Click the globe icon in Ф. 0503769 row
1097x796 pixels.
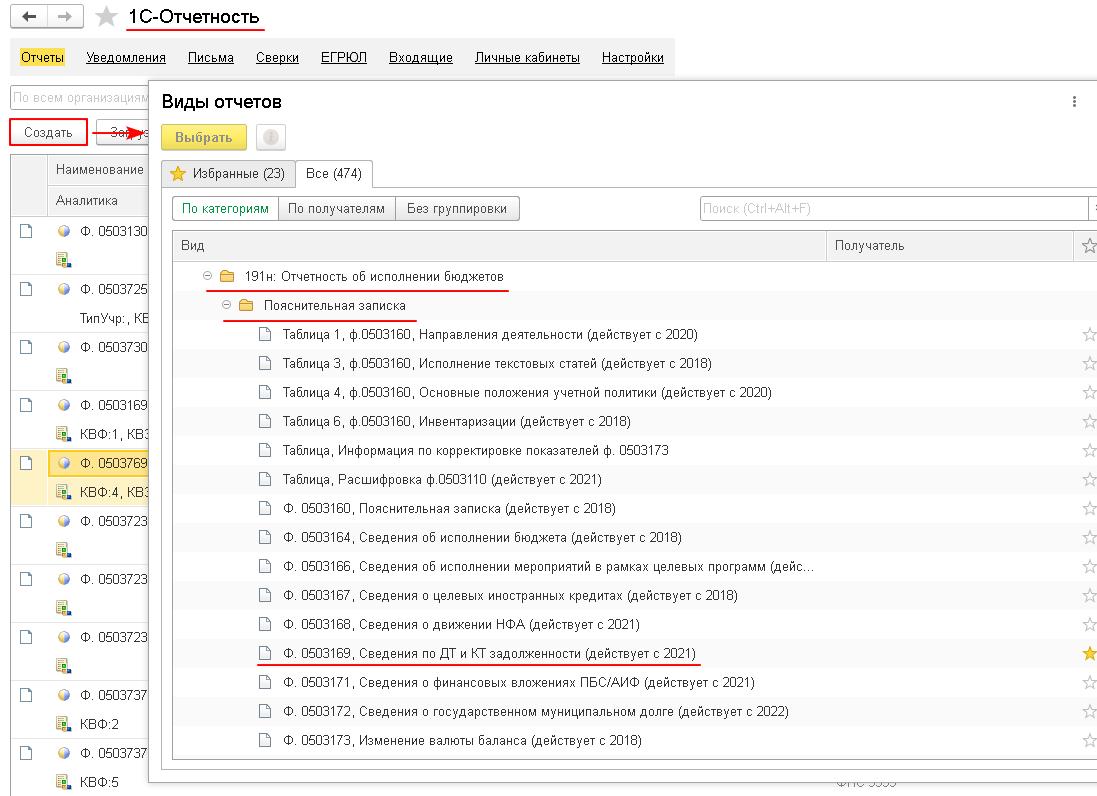pos(64,463)
